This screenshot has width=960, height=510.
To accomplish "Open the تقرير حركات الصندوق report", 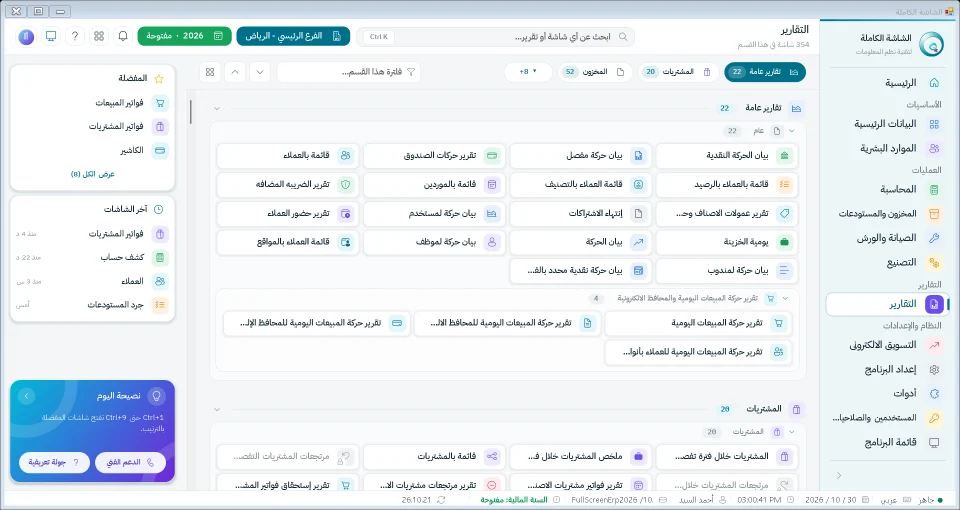I will coord(434,156).
